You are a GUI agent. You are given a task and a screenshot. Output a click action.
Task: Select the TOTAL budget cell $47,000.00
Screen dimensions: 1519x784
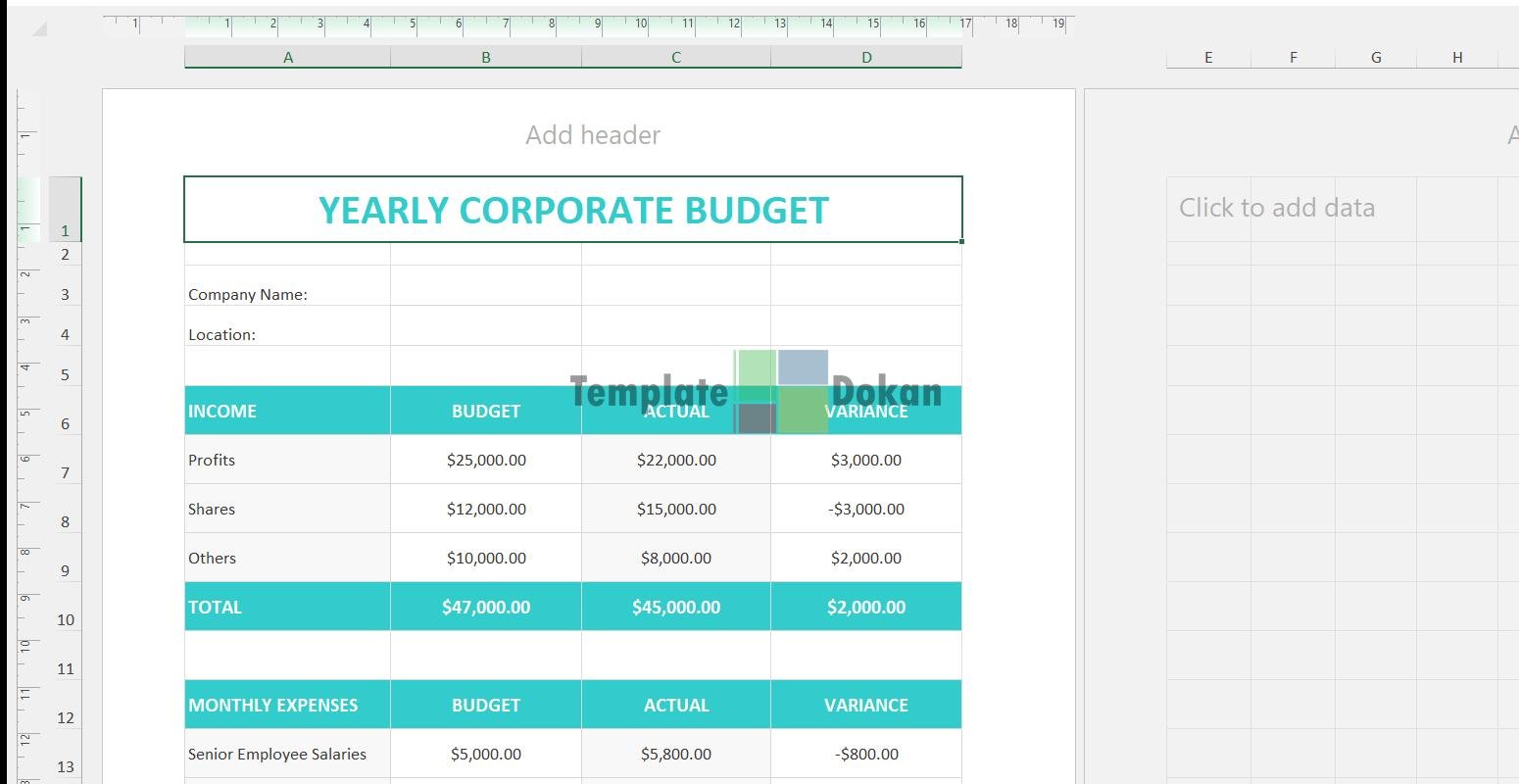pyautogui.click(x=486, y=607)
